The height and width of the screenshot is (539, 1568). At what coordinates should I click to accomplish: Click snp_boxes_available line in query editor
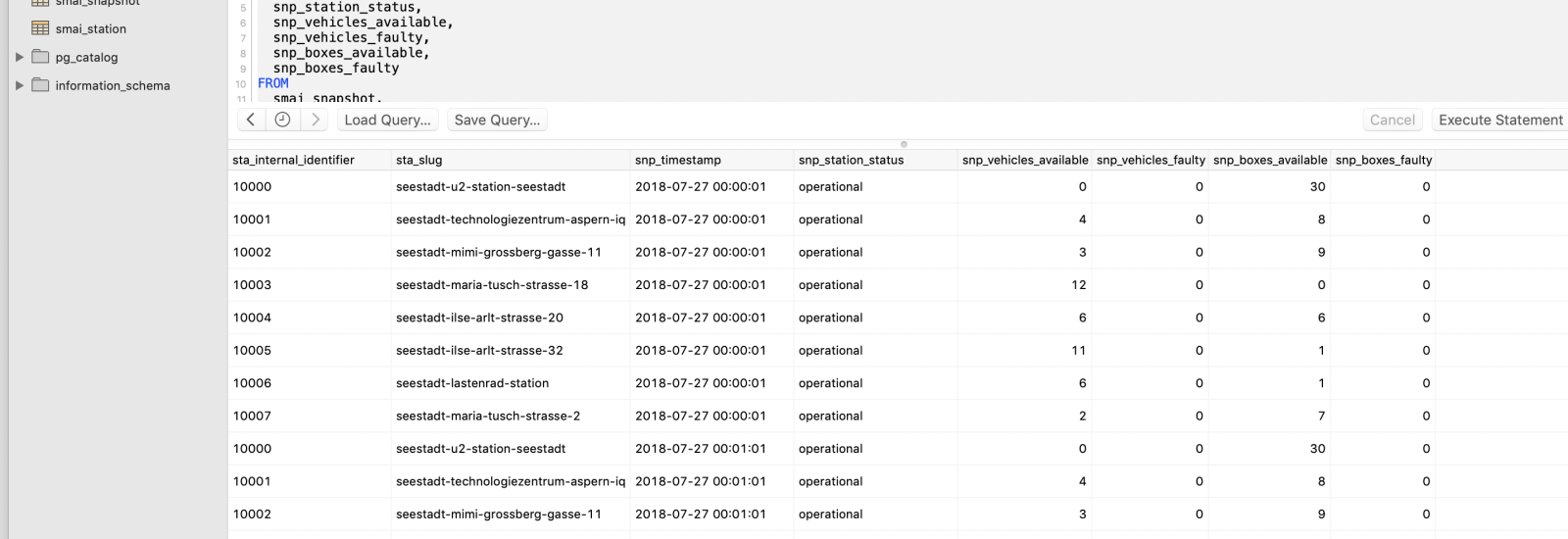click(x=352, y=53)
